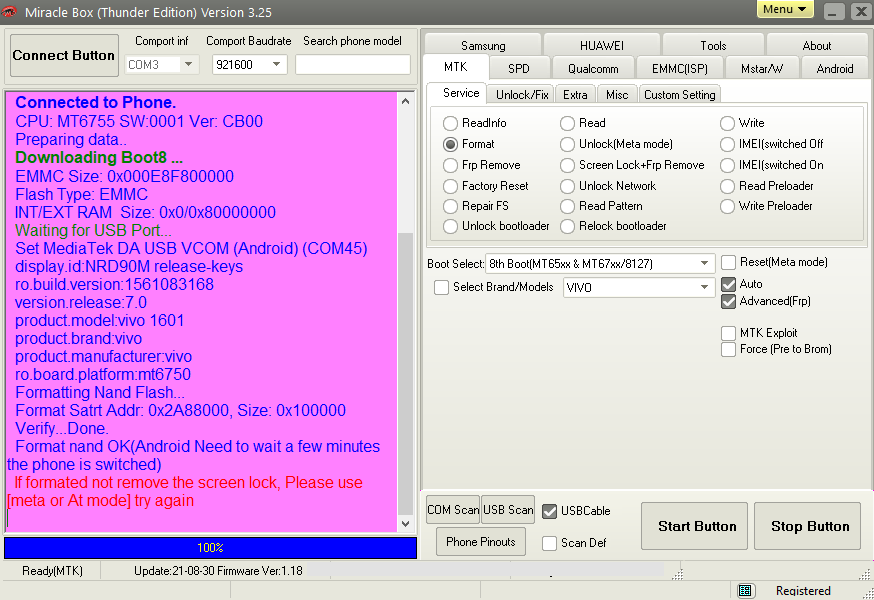Image resolution: width=874 pixels, height=600 pixels.
Task: Enable the Select Brand/Models checkbox
Action: [x=441, y=287]
